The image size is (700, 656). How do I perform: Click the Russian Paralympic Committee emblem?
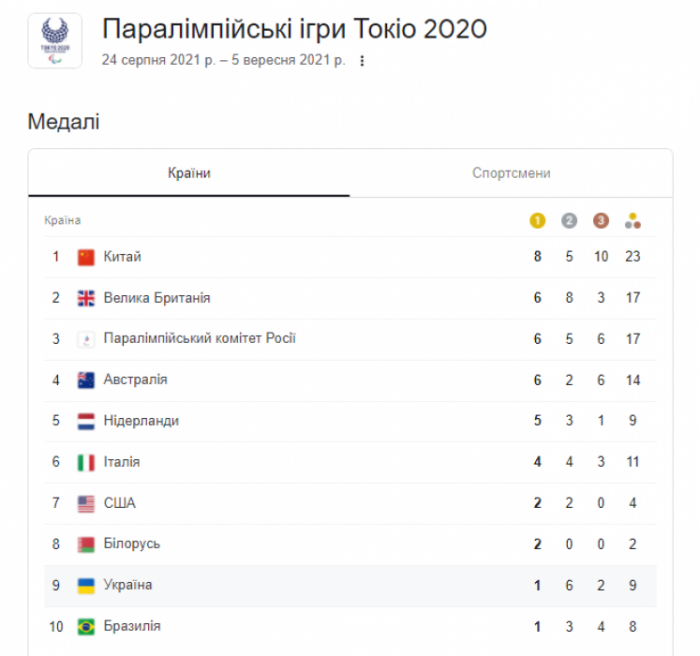pyautogui.click(x=86, y=339)
